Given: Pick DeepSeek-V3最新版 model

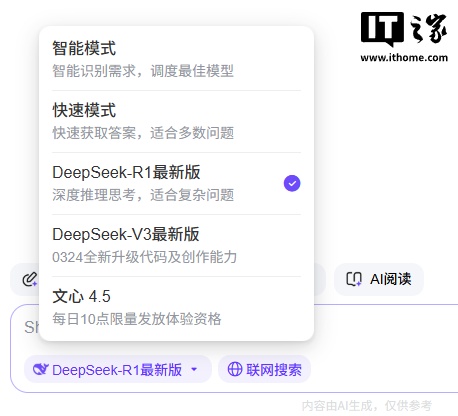Looking at the screenshot, I should click(x=176, y=246).
